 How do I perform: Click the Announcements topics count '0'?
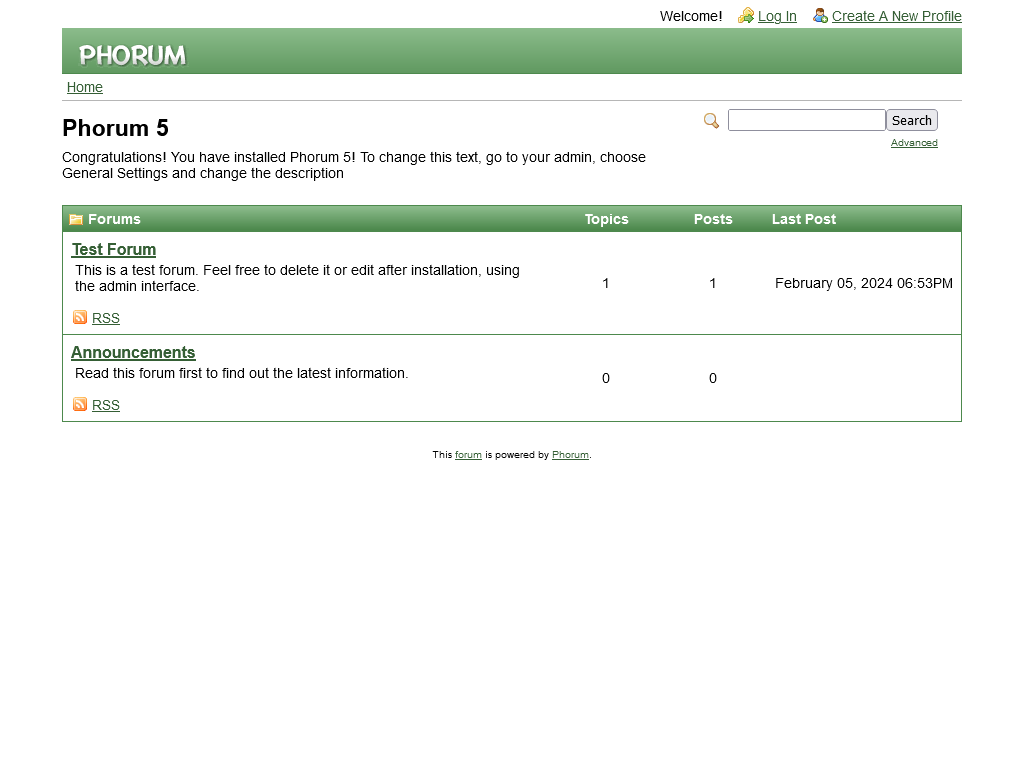coord(606,379)
